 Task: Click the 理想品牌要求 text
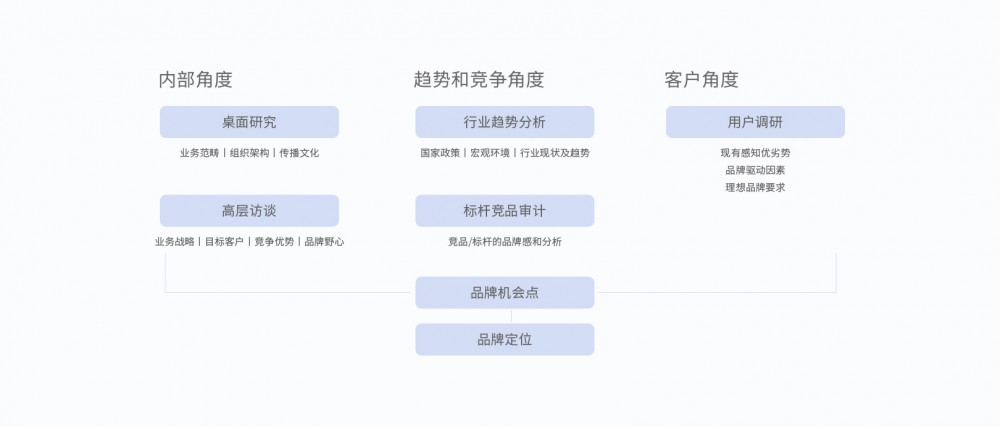pos(755,187)
